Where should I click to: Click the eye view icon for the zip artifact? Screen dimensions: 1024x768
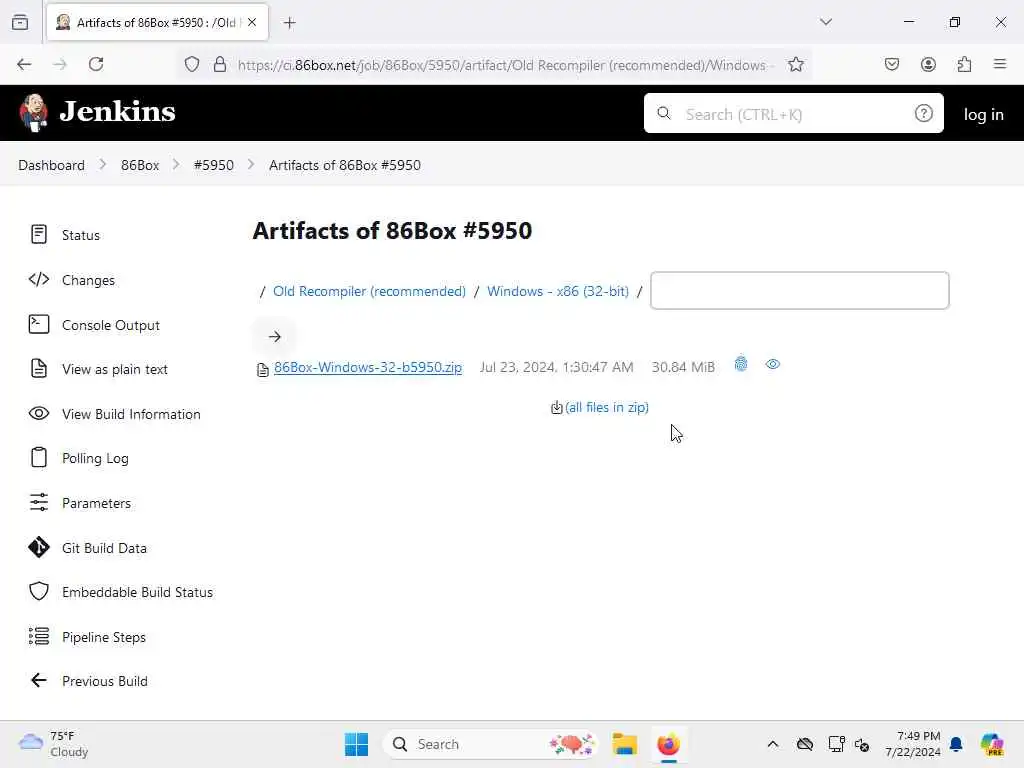(x=773, y=364)
